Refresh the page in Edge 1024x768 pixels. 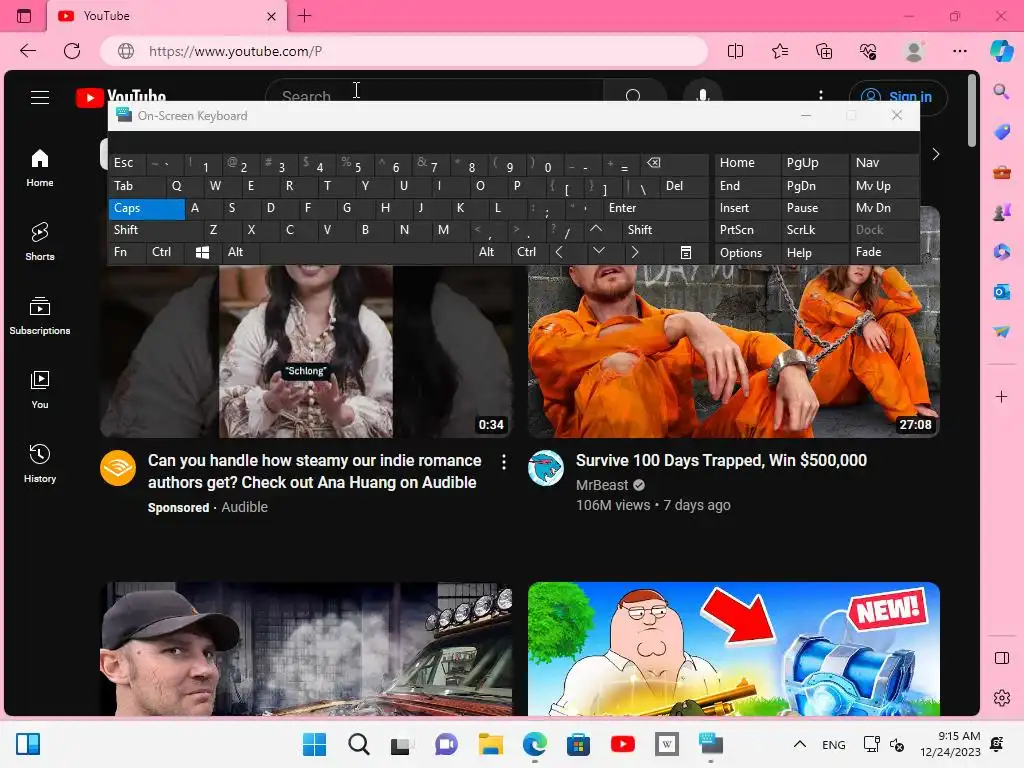point(72,51)
